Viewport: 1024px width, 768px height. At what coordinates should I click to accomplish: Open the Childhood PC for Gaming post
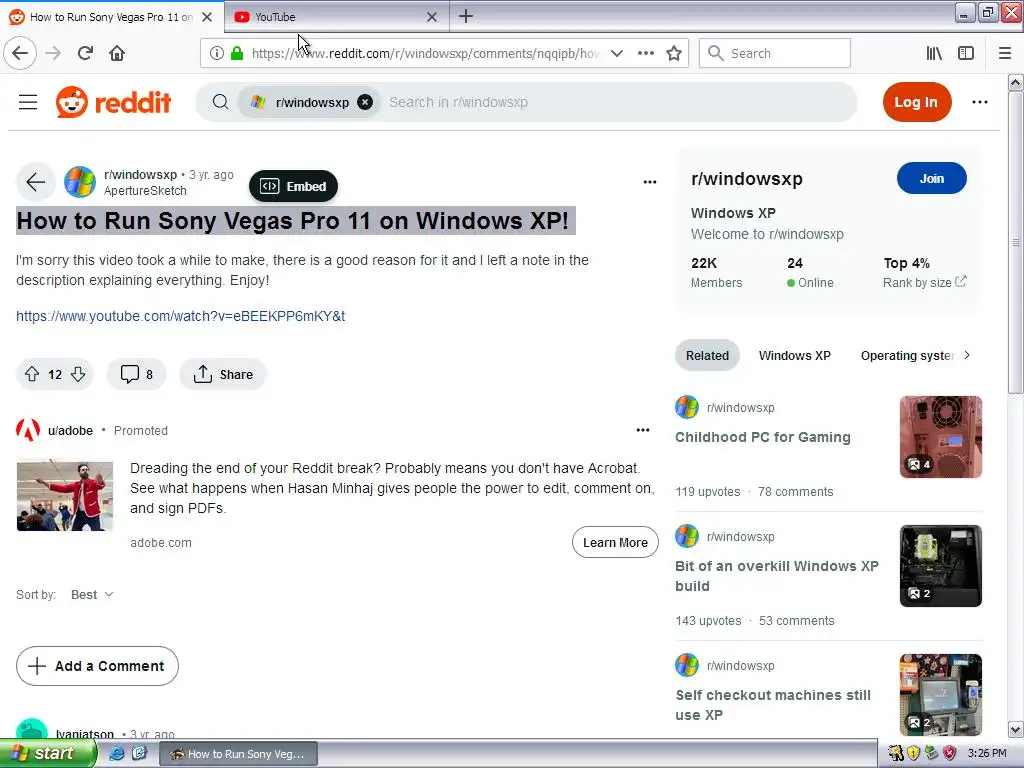tap(763, 437)
